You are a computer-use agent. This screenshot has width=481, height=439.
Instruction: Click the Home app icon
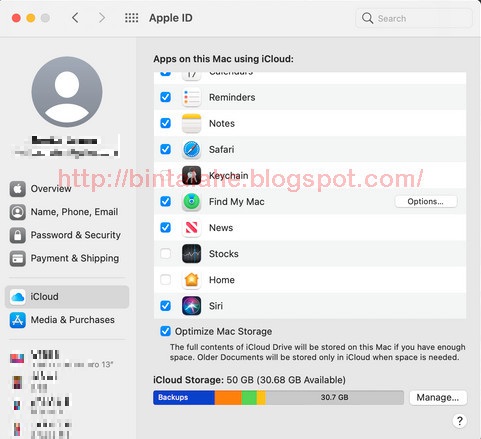coord(191,280)
